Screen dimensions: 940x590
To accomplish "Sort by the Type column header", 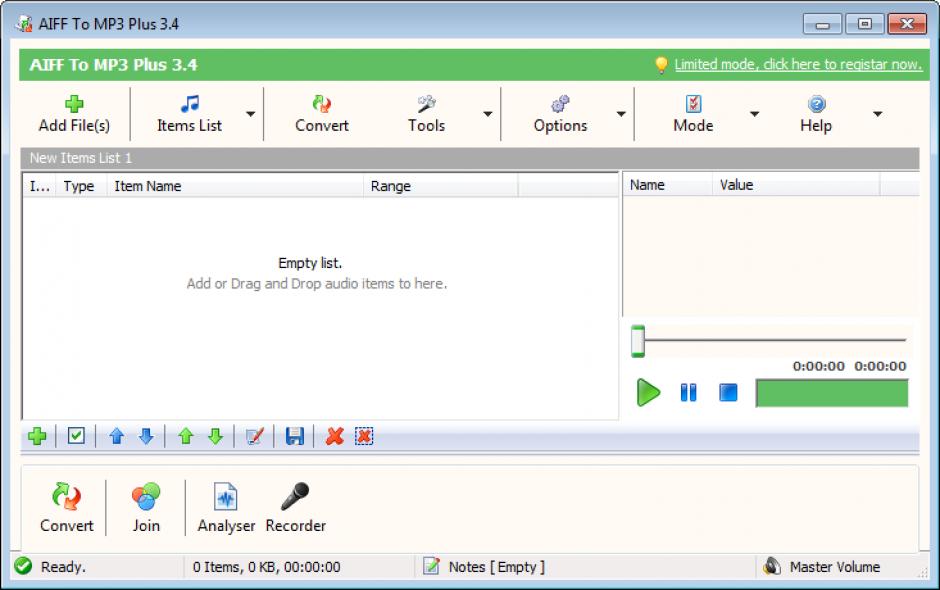I will click(82, 186).
